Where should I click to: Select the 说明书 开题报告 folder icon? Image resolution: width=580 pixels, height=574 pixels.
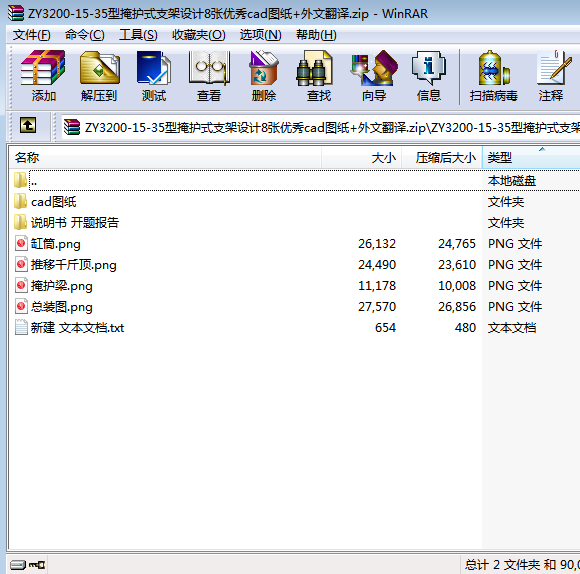click(20, 222)
